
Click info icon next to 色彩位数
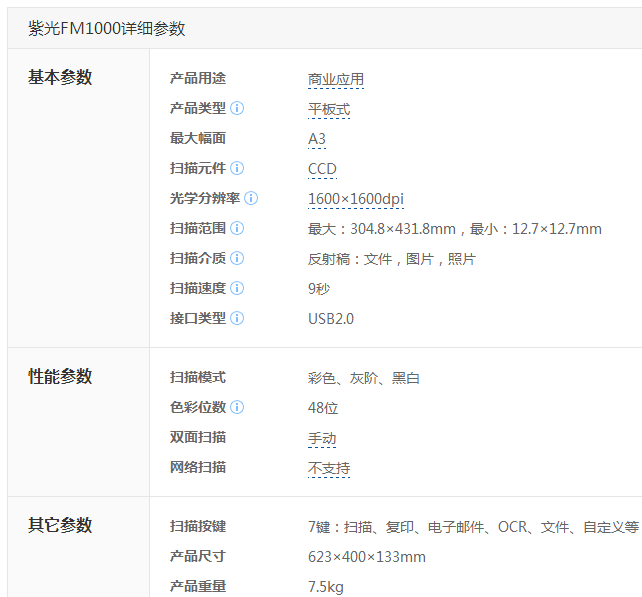click(x=237, y=407)
